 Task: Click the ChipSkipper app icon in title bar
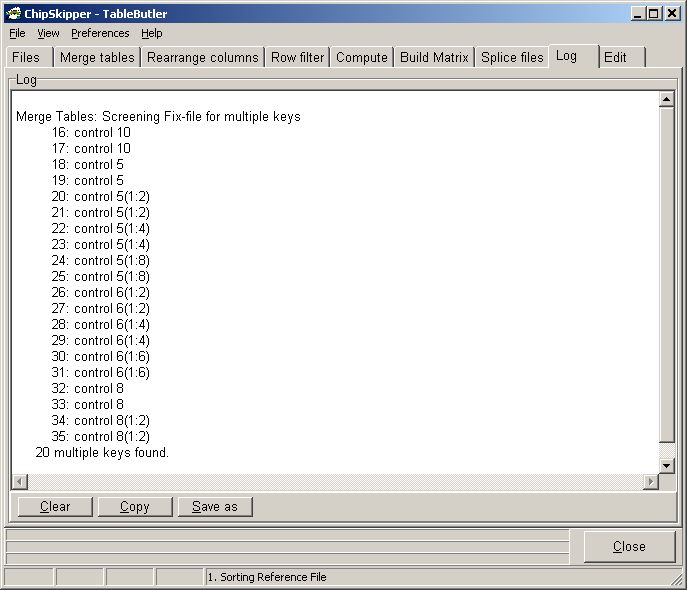(x=12, y=13)
